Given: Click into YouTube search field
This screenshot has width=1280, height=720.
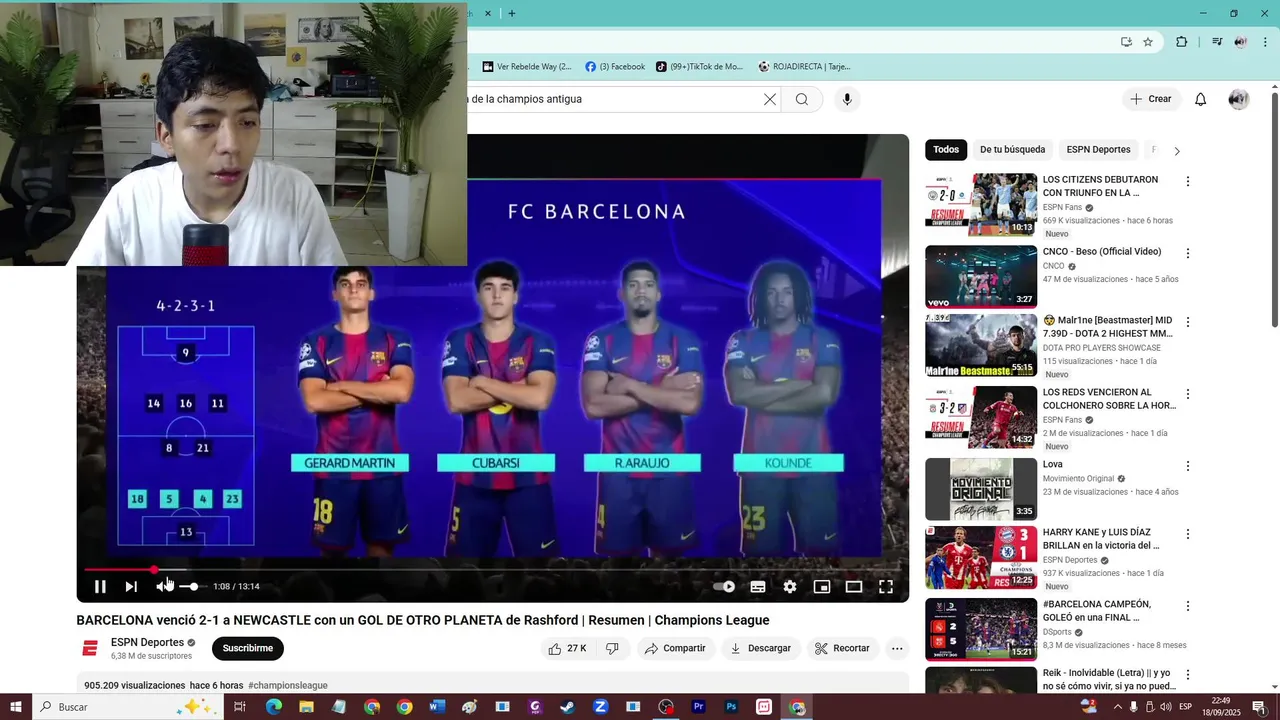Looking at the screenshot, I should (612, 99).
